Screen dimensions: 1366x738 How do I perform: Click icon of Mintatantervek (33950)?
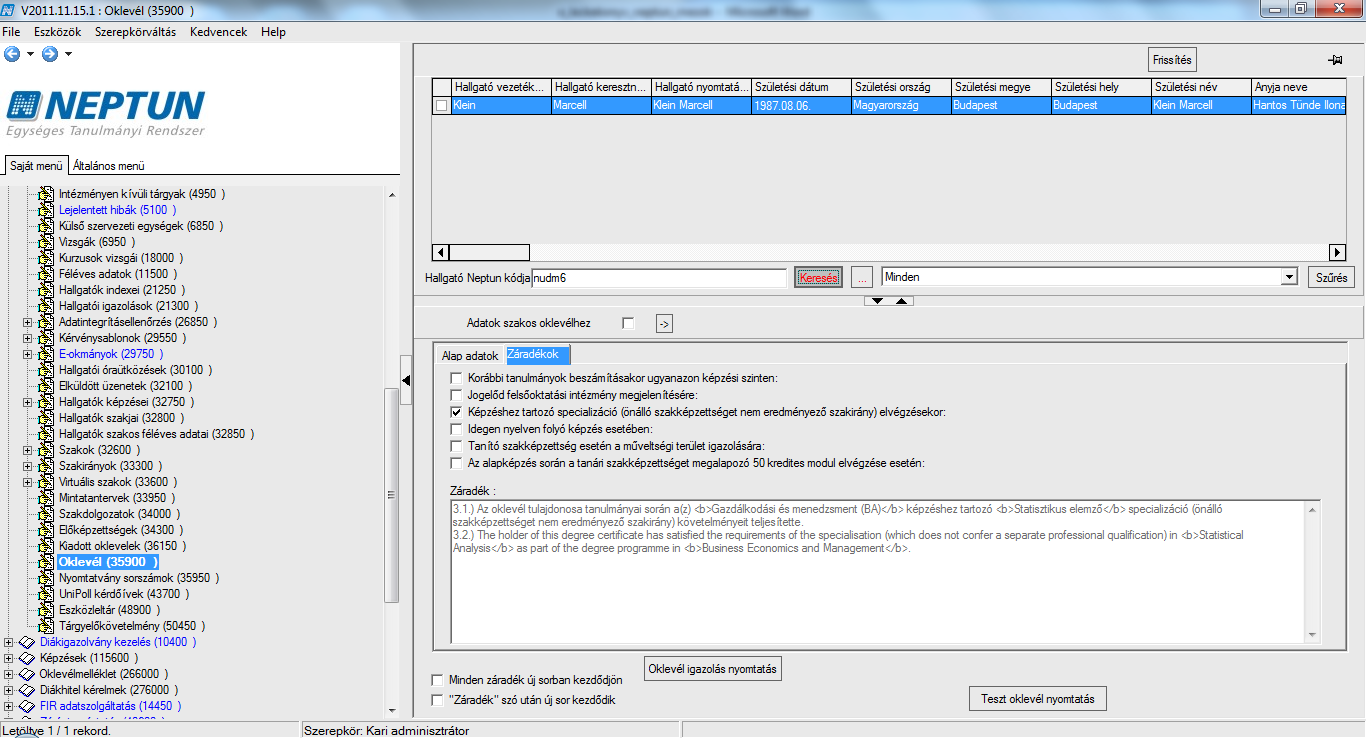pyautogui.click(x=46, y=498)
